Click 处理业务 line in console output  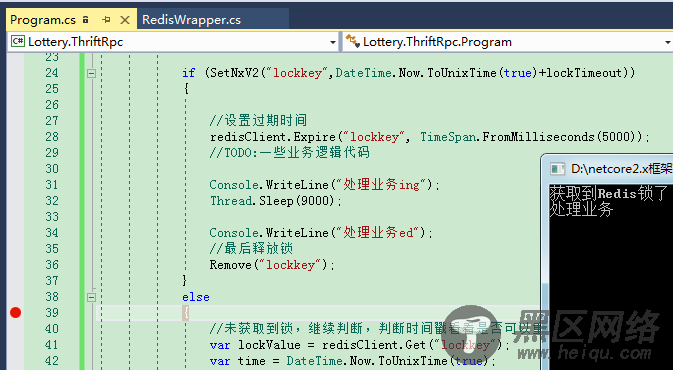(581, 209)
